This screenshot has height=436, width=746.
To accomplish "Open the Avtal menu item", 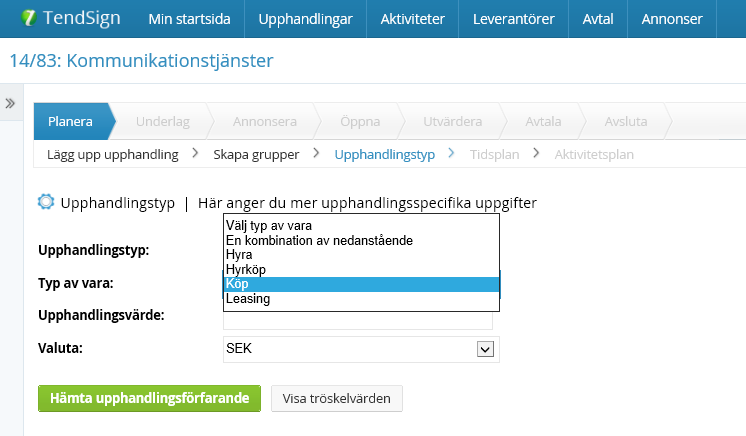I will [x=598, y=19].
